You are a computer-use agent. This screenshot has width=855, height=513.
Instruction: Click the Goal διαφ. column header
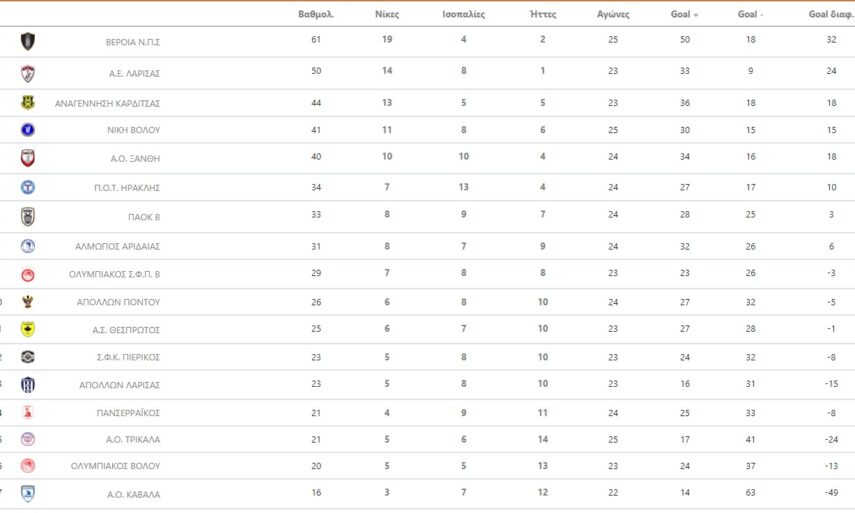[x=830, y=15]
